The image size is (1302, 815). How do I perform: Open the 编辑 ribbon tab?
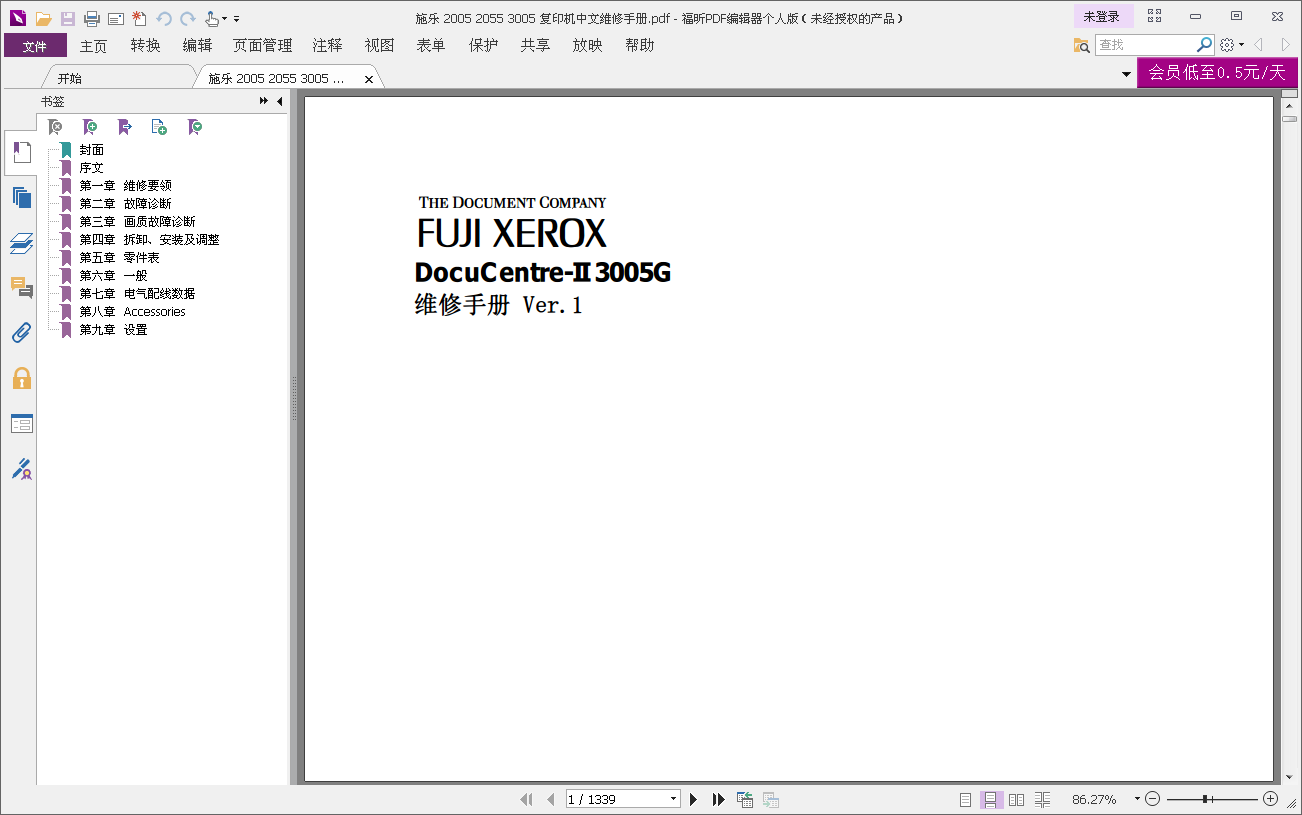pos(197,45)
